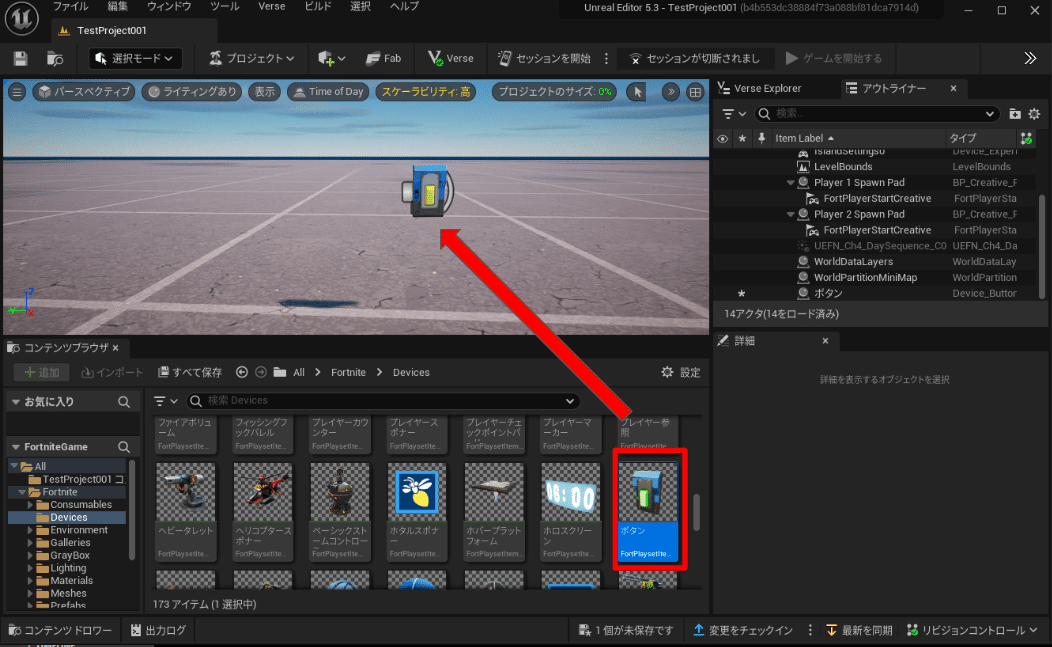Click すべて保存 in Content Browser
The width and height of the screenshot is (1052, 647).
point(190,372)
